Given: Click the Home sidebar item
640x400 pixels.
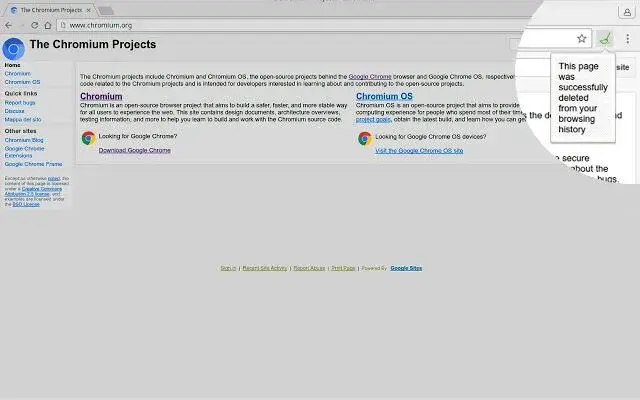Looking at the screenshot, I should coord(12,65).
